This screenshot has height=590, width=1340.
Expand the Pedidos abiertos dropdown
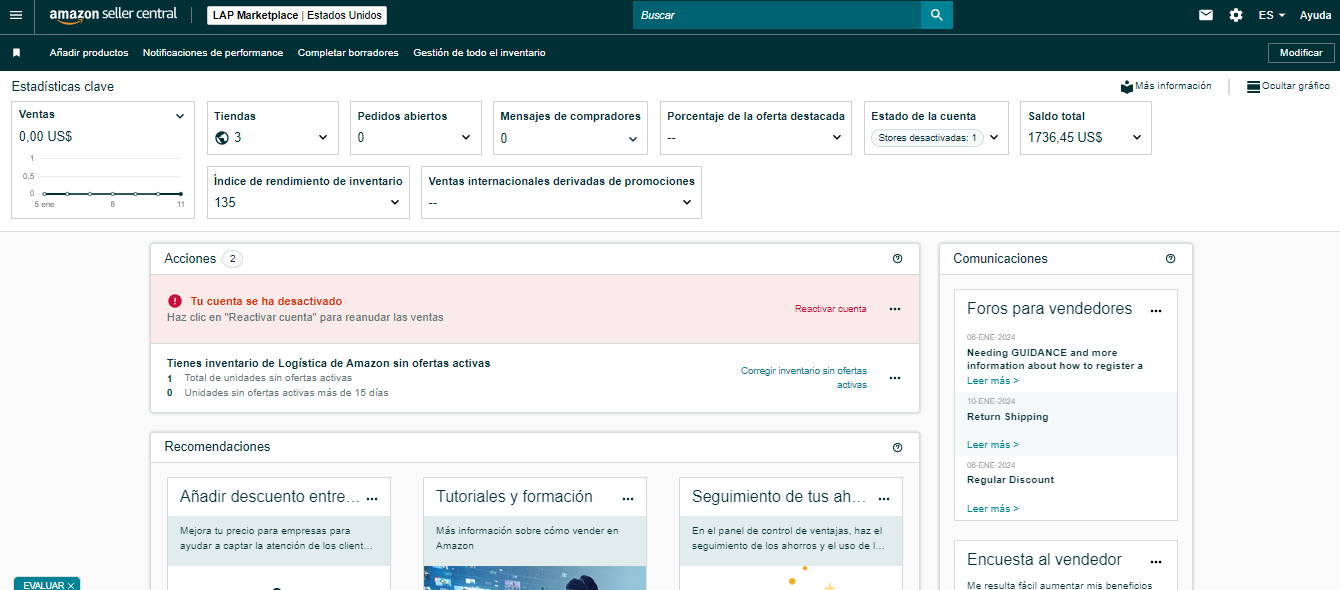click(466, 138)
